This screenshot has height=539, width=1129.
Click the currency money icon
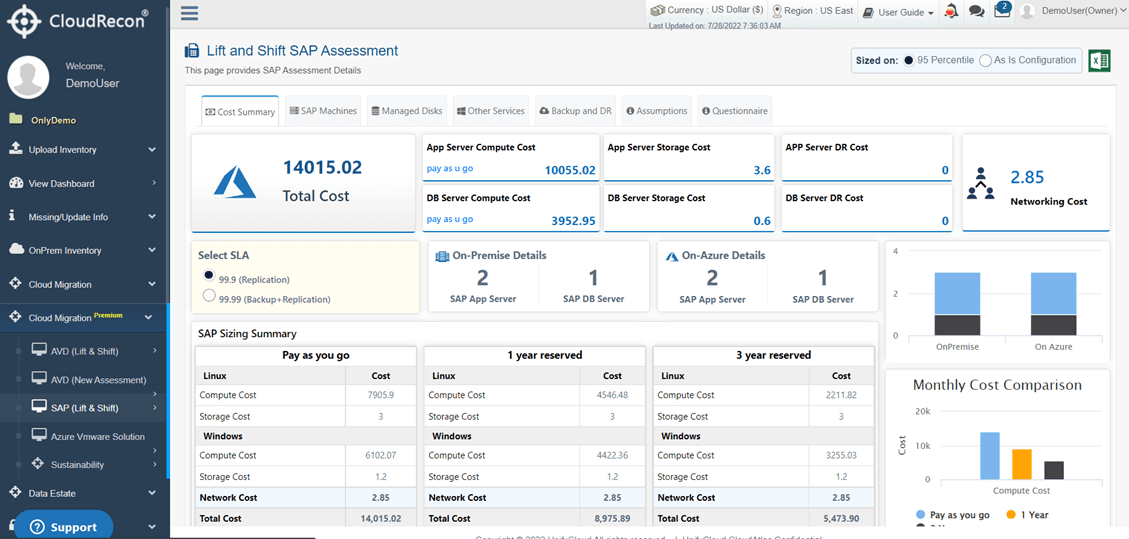tap(657, 11)
